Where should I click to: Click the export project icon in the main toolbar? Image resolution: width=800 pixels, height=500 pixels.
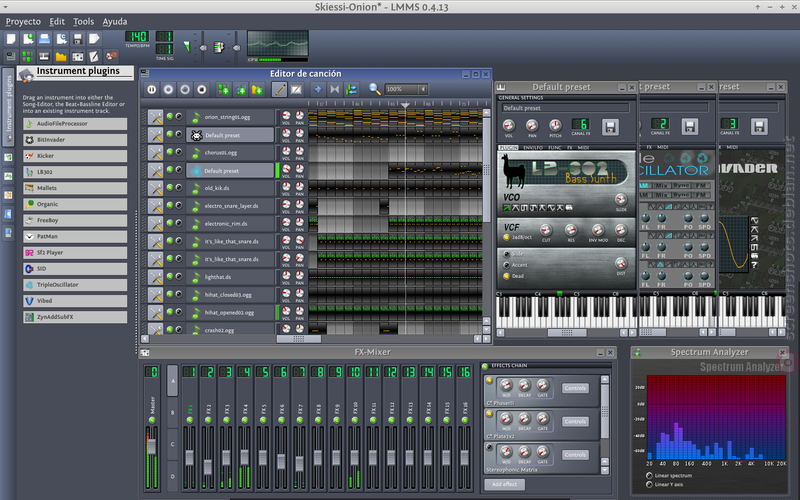click(x=94, y=39)
